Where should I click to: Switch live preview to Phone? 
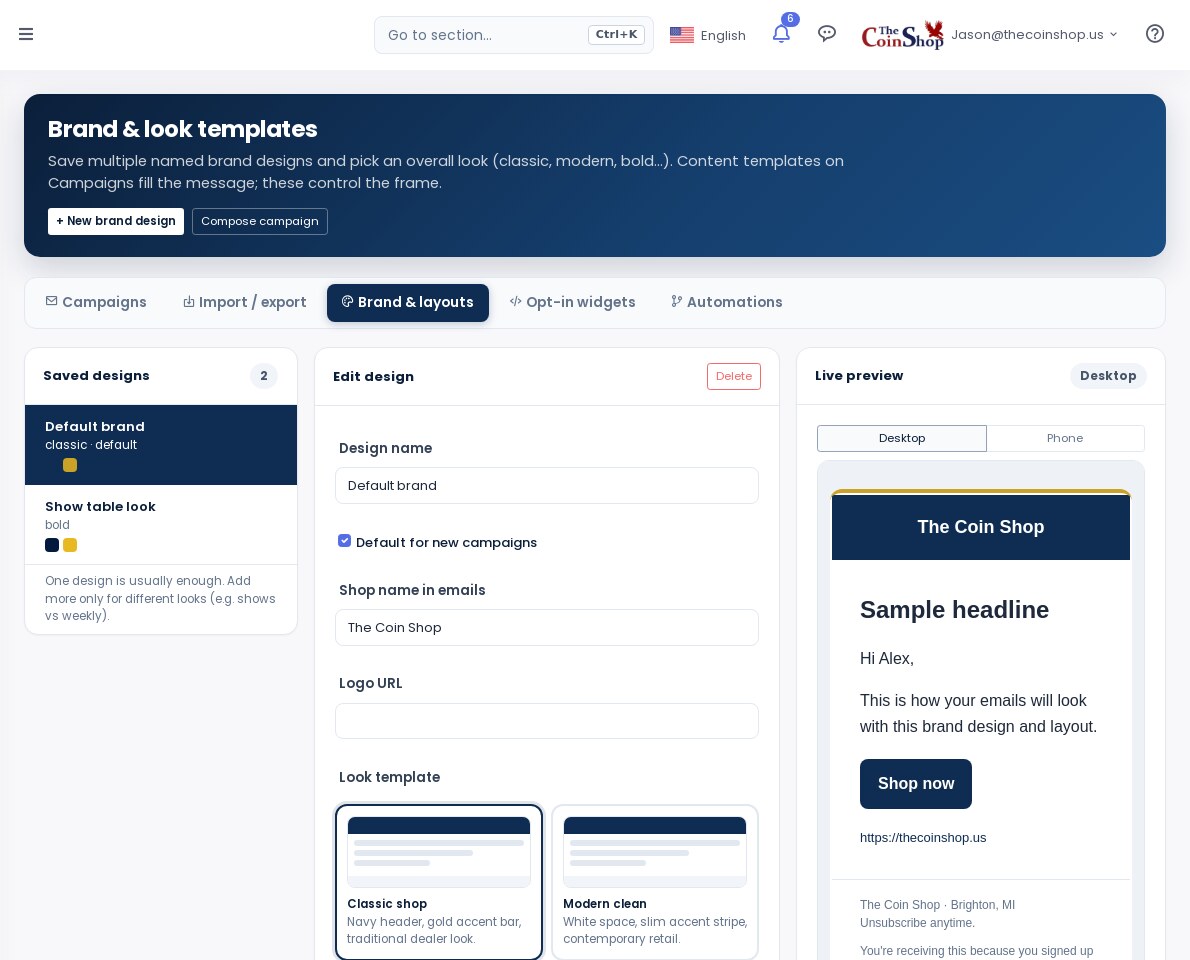[1065, 439]
